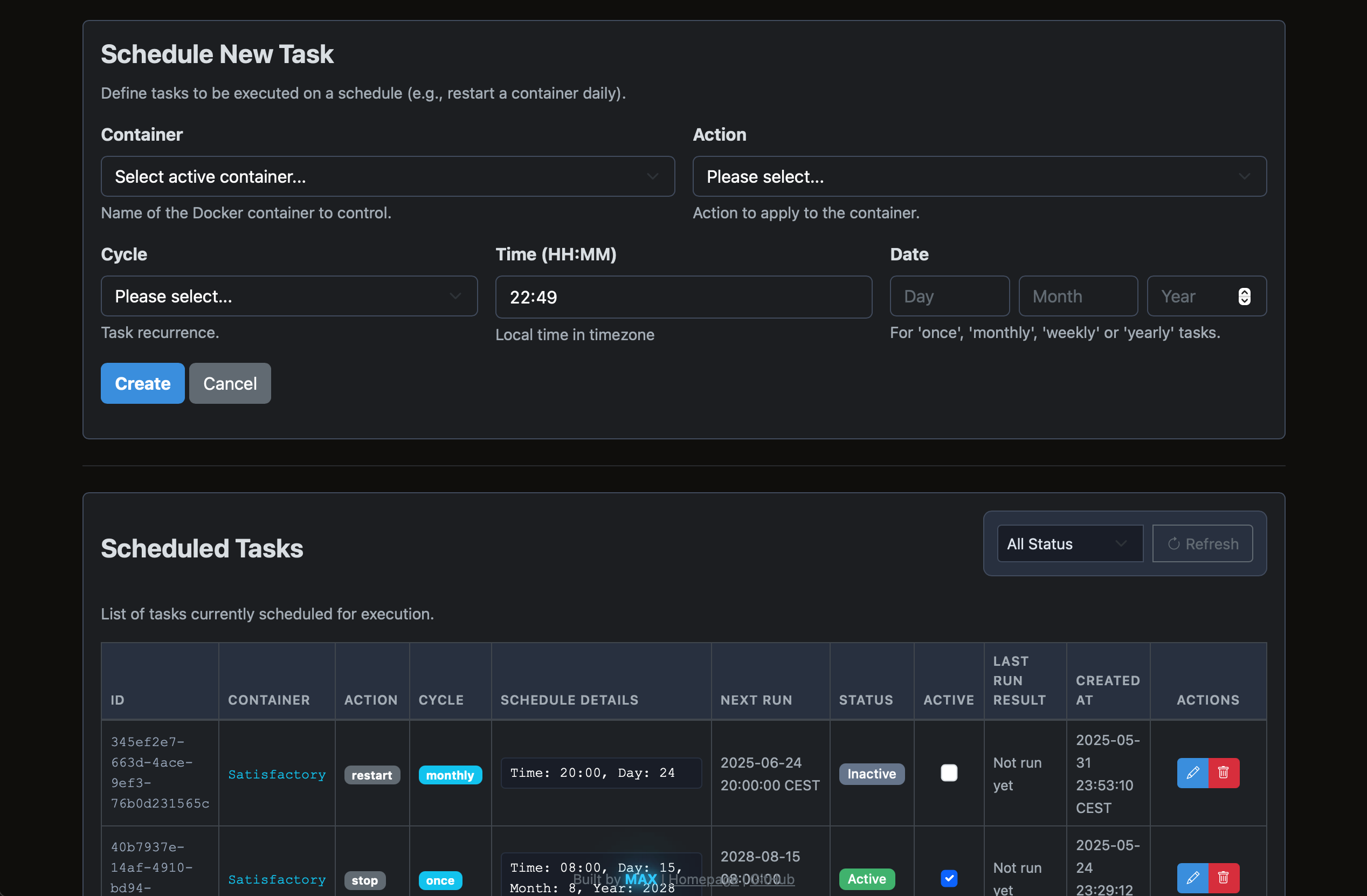Click the Year field stepper arrows

tap(1244, 297)
